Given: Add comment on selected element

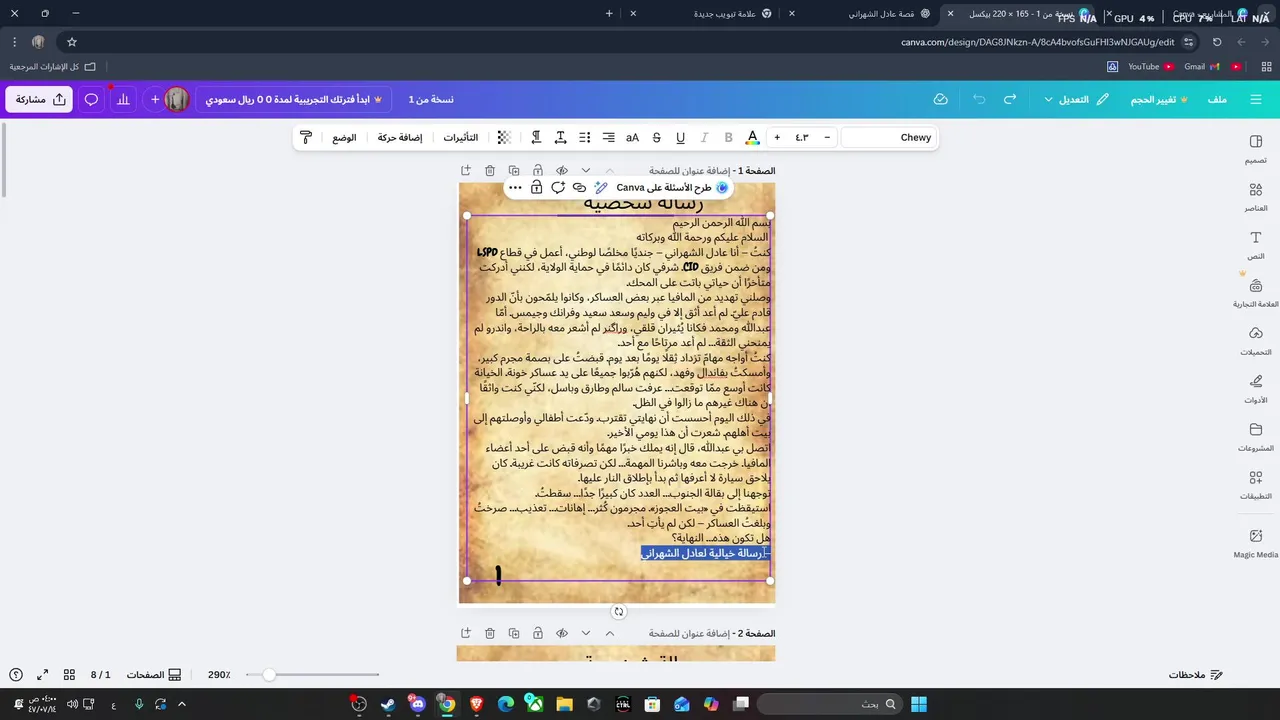Looking at the screenshot, I should (x=558, y=187).
